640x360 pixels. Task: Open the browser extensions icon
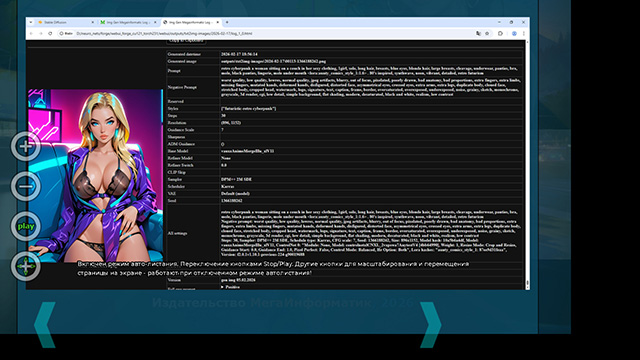coord(500,33)
